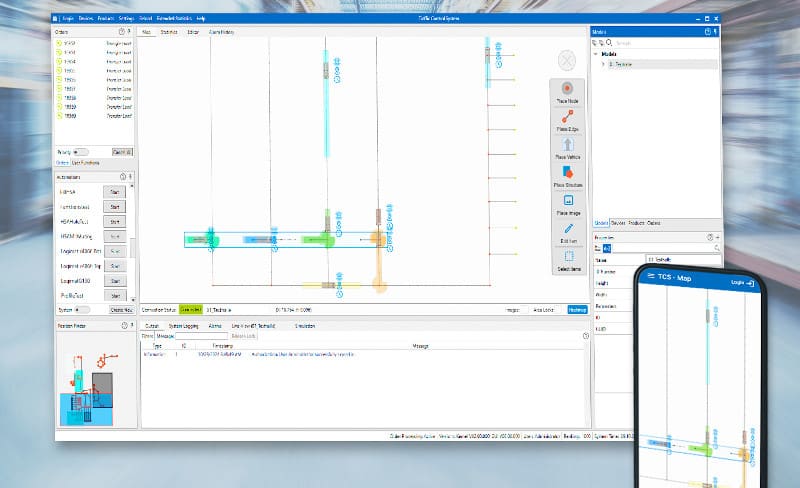Open the System Logging tab
The width and height of the screenshot is (800, 488).
coord(183,326)
